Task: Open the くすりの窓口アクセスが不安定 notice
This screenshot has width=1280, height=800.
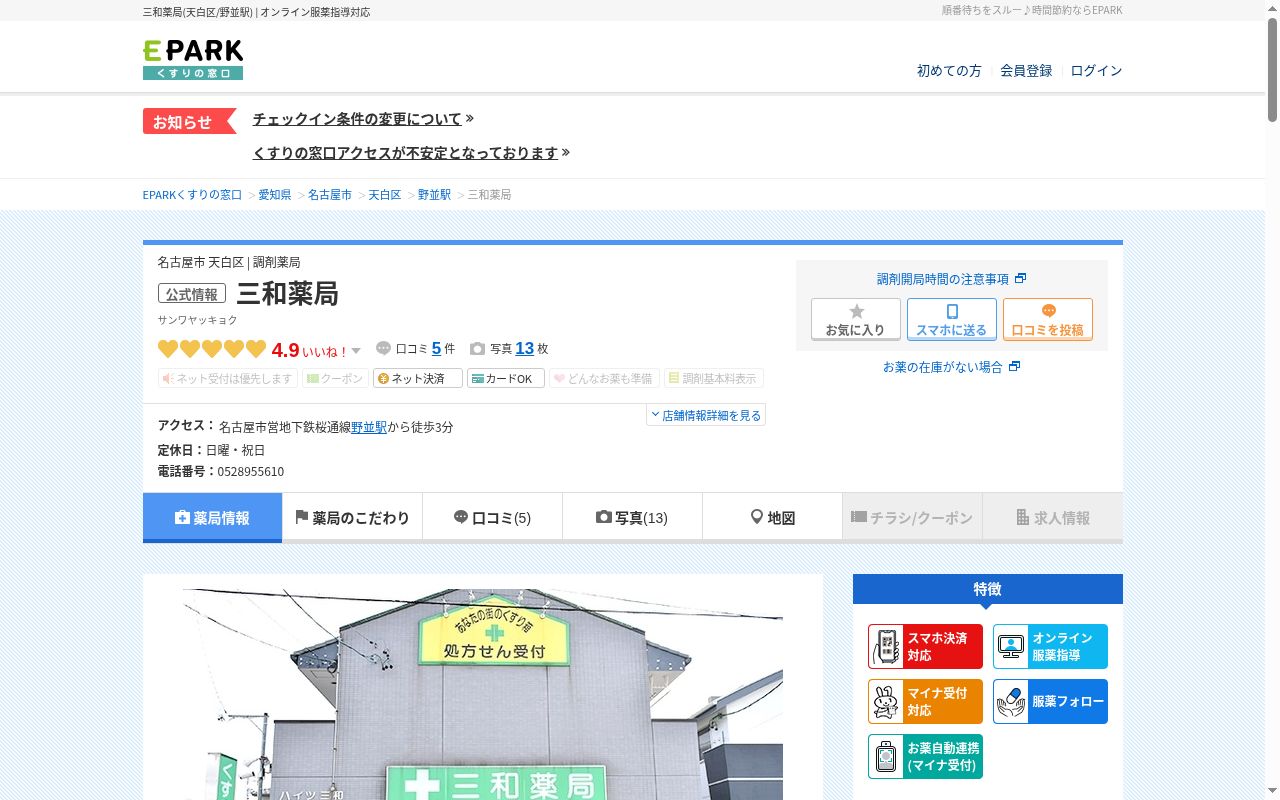Action: pos(411,153)
